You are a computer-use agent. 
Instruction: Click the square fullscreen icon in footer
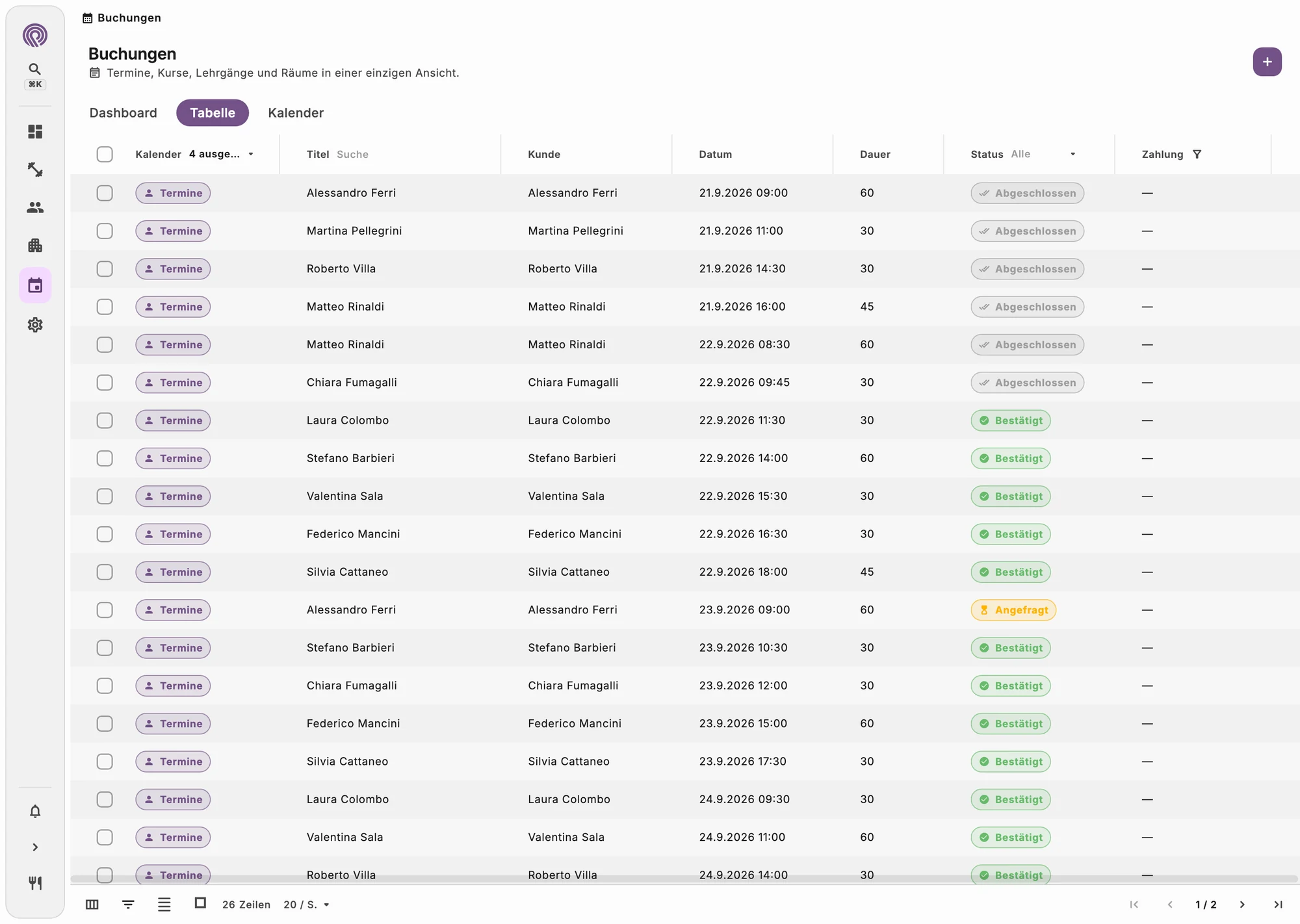[x=200, y=903]
